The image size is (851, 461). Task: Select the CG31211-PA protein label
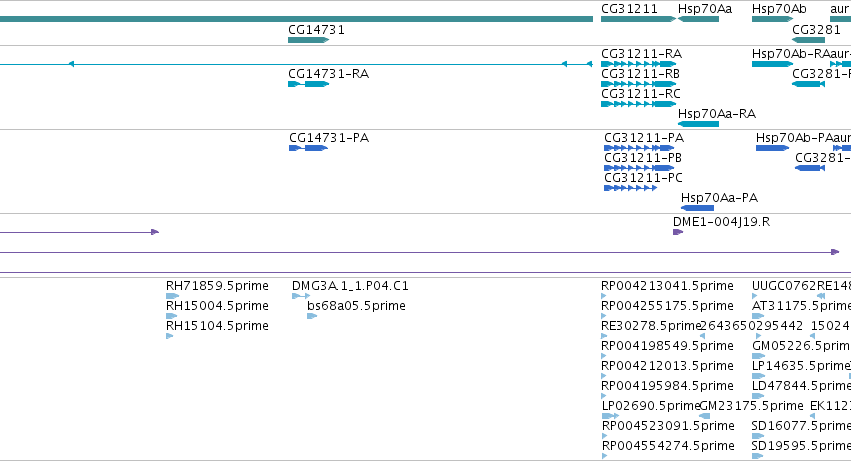coord(644,138)
